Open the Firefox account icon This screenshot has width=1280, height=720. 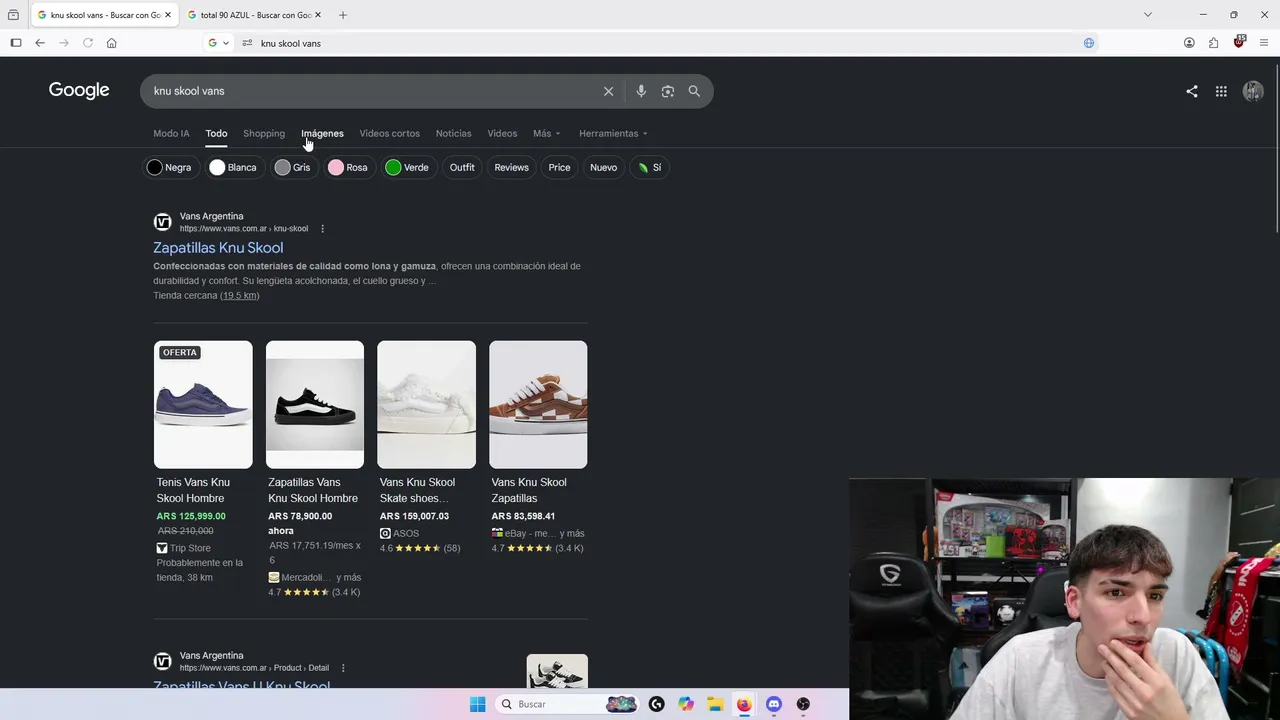pos(1189,43)
